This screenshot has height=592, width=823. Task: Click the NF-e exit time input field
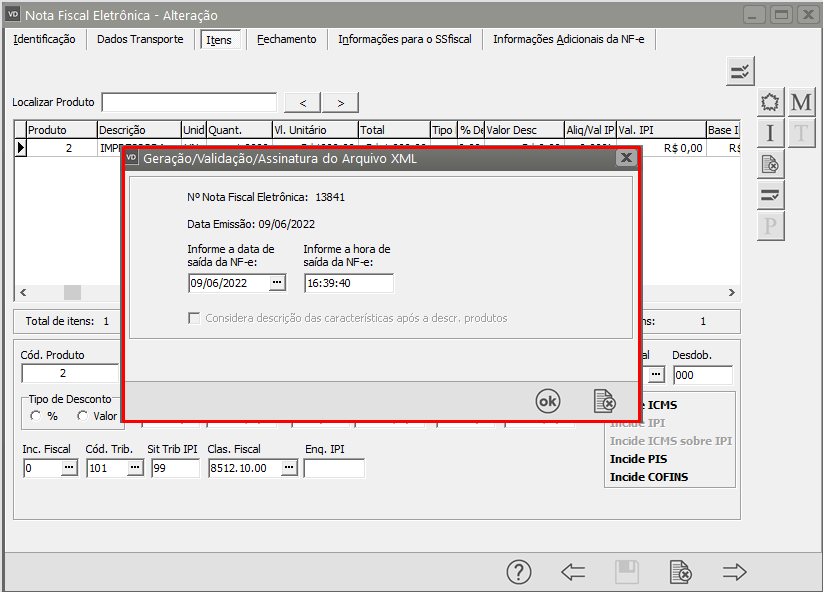point(348,283)
